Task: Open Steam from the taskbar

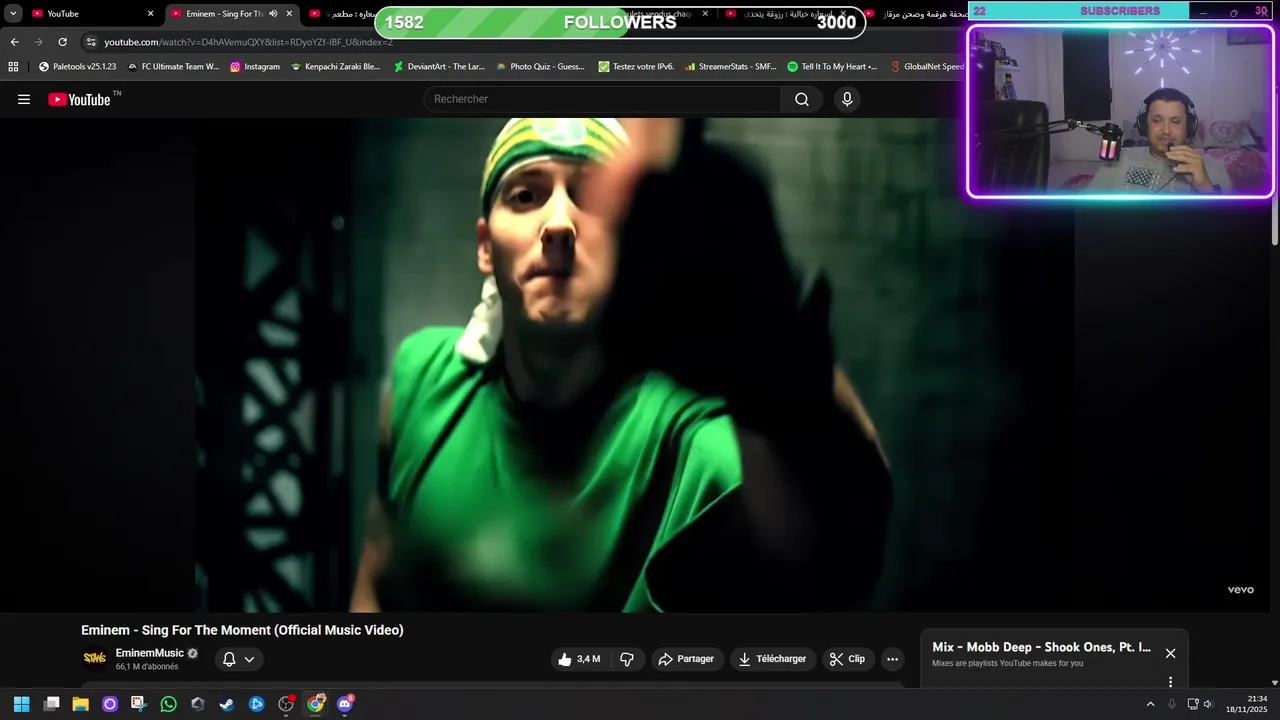Action: coord(227,704)
